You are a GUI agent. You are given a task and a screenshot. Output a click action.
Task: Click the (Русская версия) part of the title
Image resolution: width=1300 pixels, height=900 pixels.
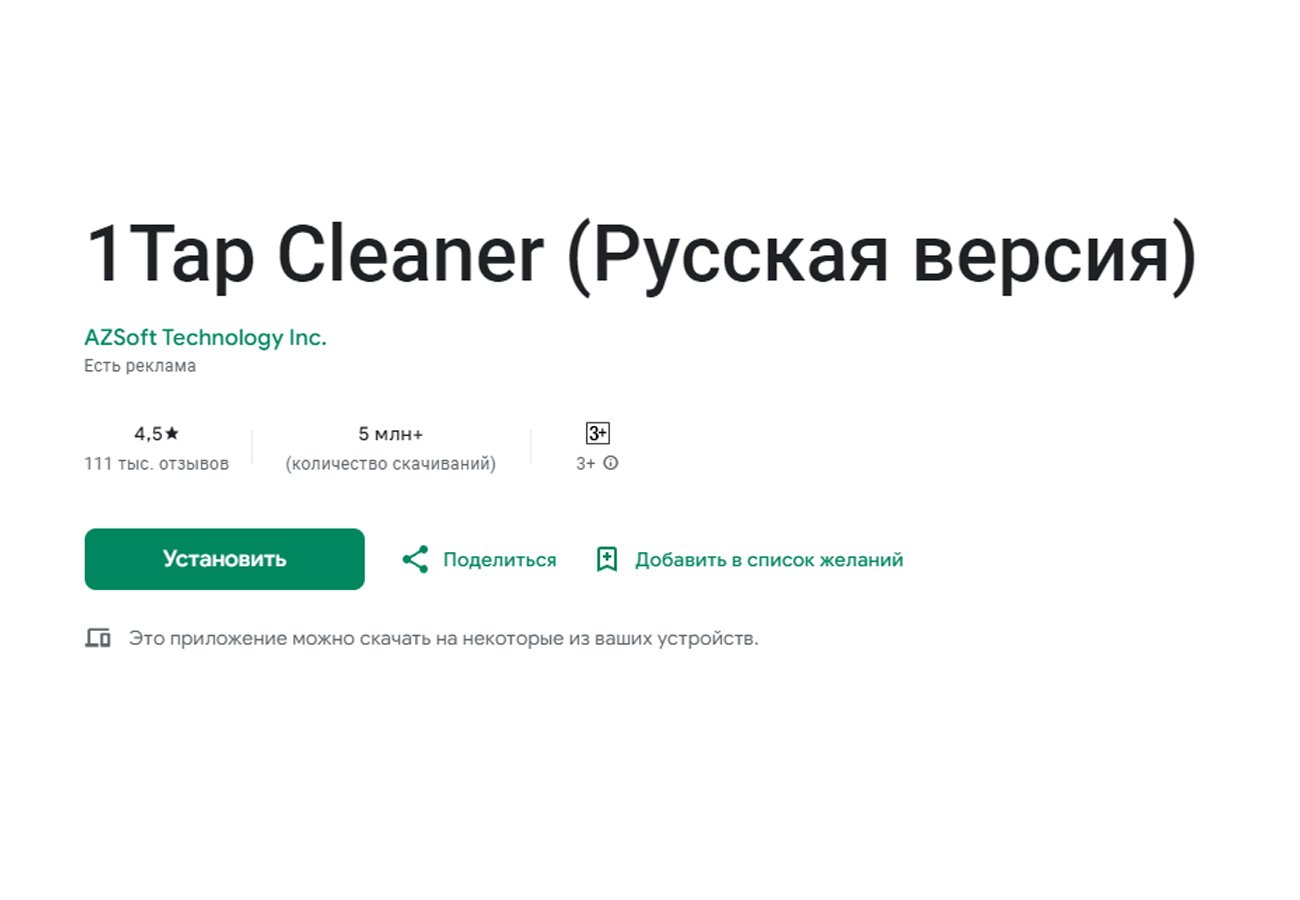(882, 256)
